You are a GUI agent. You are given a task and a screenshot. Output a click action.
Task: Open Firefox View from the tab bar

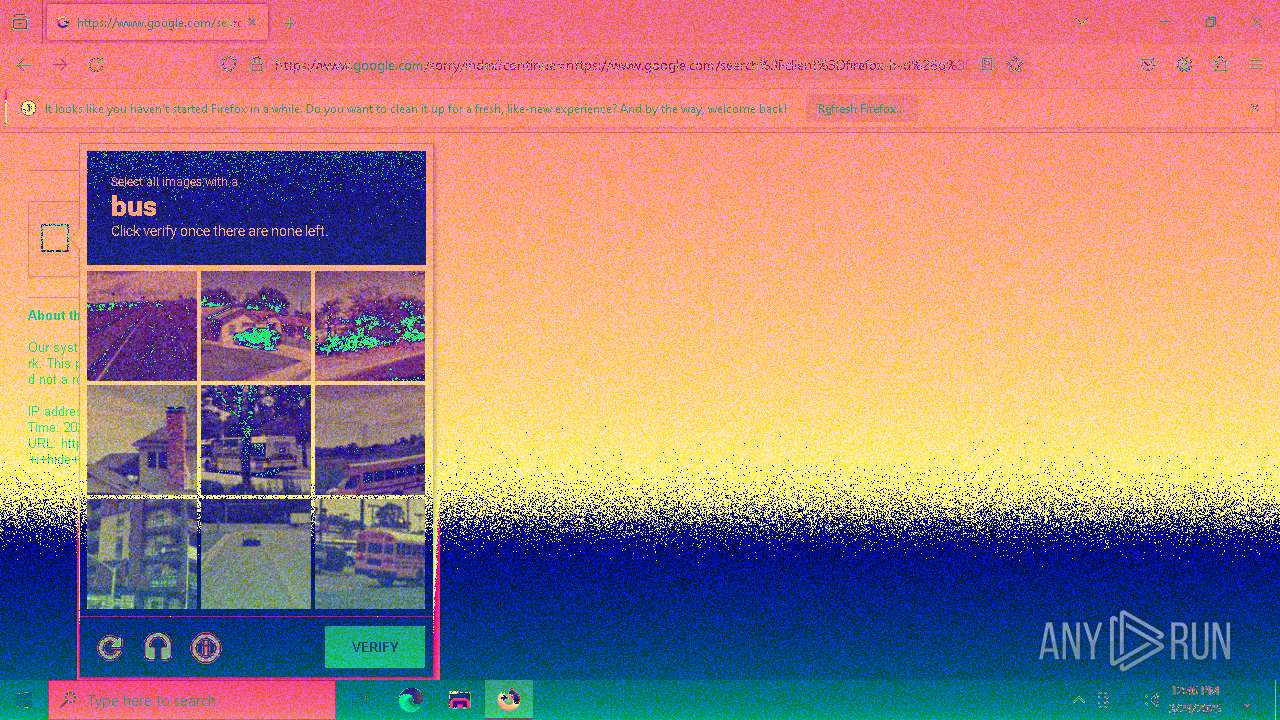click(20, 22)
